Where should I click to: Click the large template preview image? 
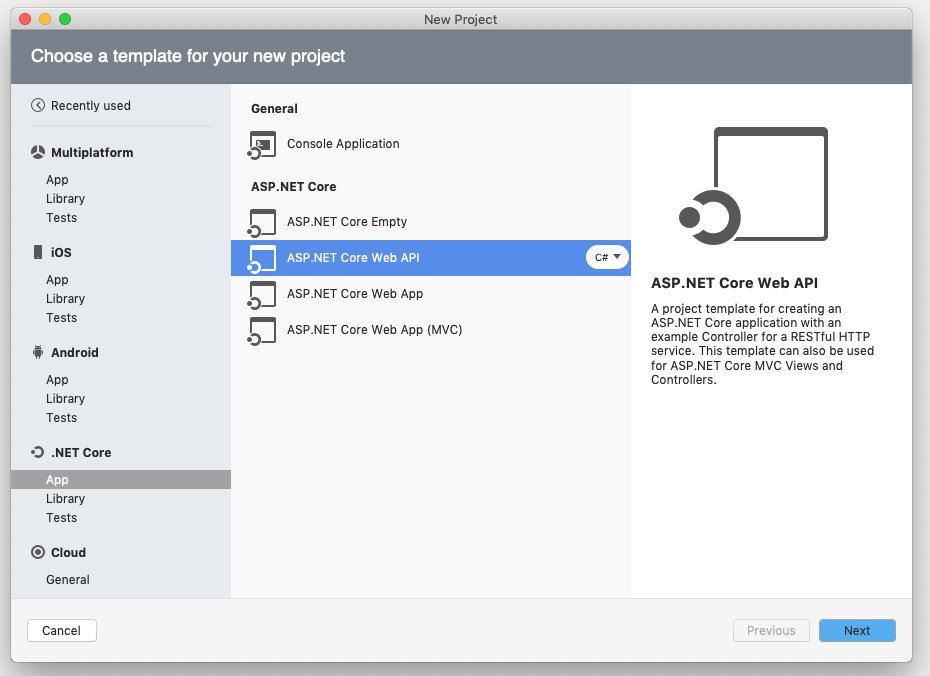tap(753, 186)
